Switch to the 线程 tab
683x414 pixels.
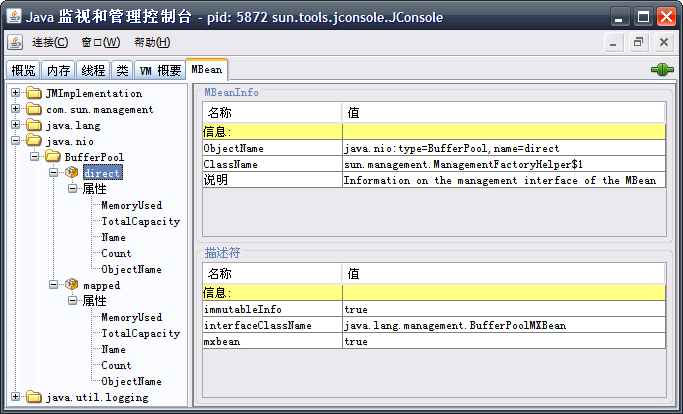click(x=93, y=70)
